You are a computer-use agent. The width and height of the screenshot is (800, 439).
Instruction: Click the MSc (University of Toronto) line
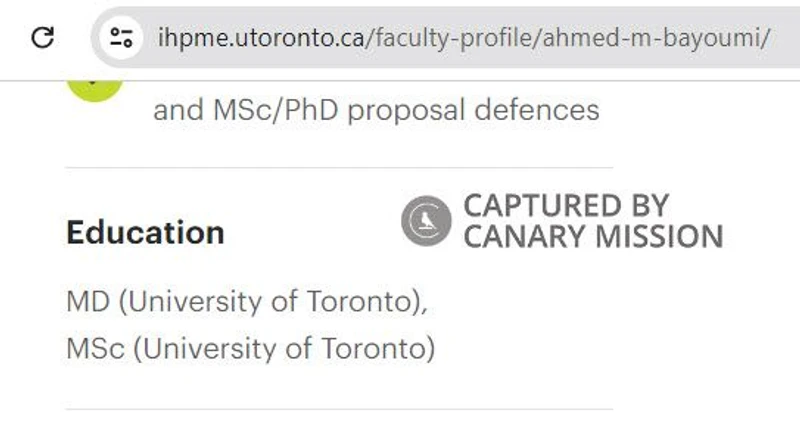pos(251,349)
